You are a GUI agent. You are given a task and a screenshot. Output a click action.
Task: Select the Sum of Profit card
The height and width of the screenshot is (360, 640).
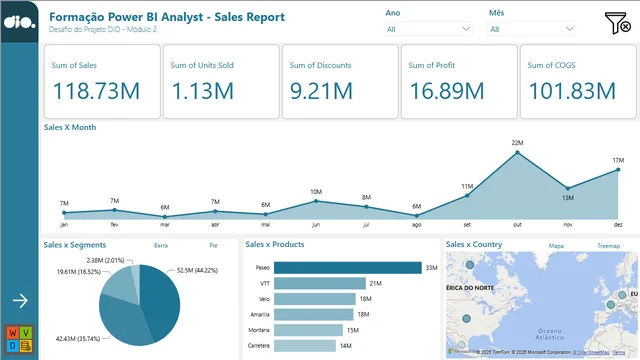coord(459,82)
